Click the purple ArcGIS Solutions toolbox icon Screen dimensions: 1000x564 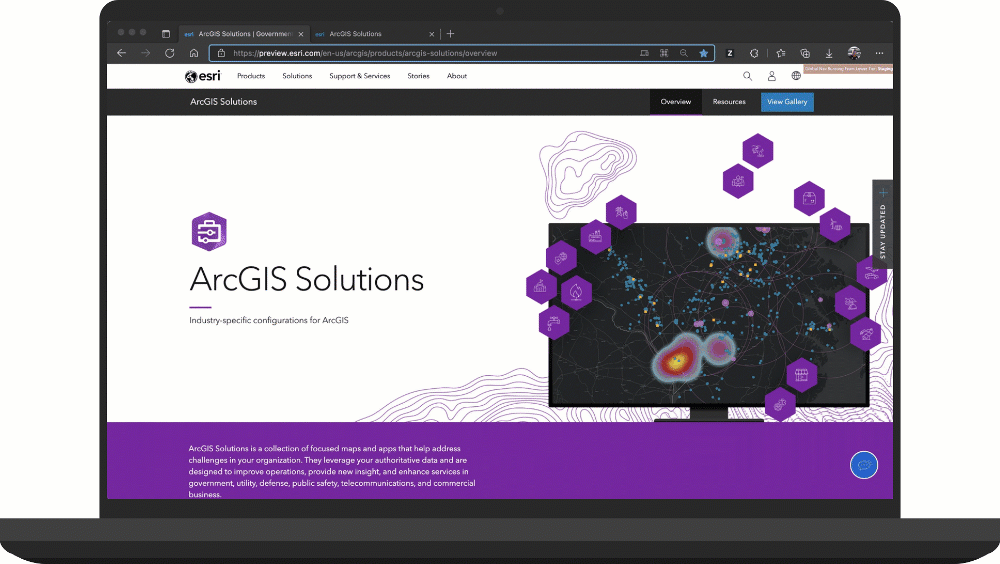[x=209, y=231]
